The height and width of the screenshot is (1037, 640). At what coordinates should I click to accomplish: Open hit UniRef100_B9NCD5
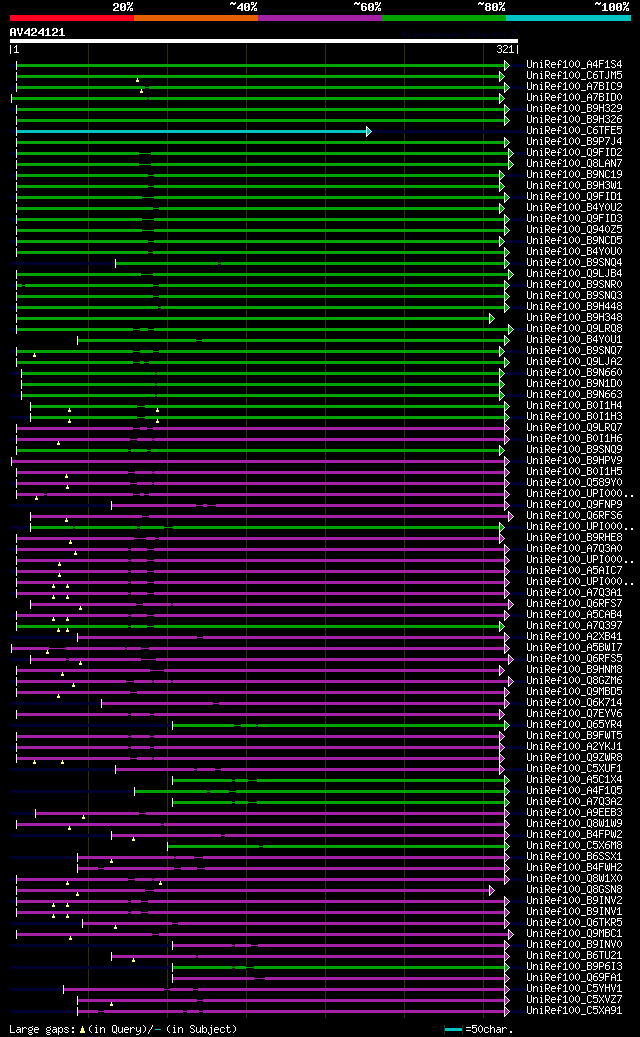tap(574, 241)
